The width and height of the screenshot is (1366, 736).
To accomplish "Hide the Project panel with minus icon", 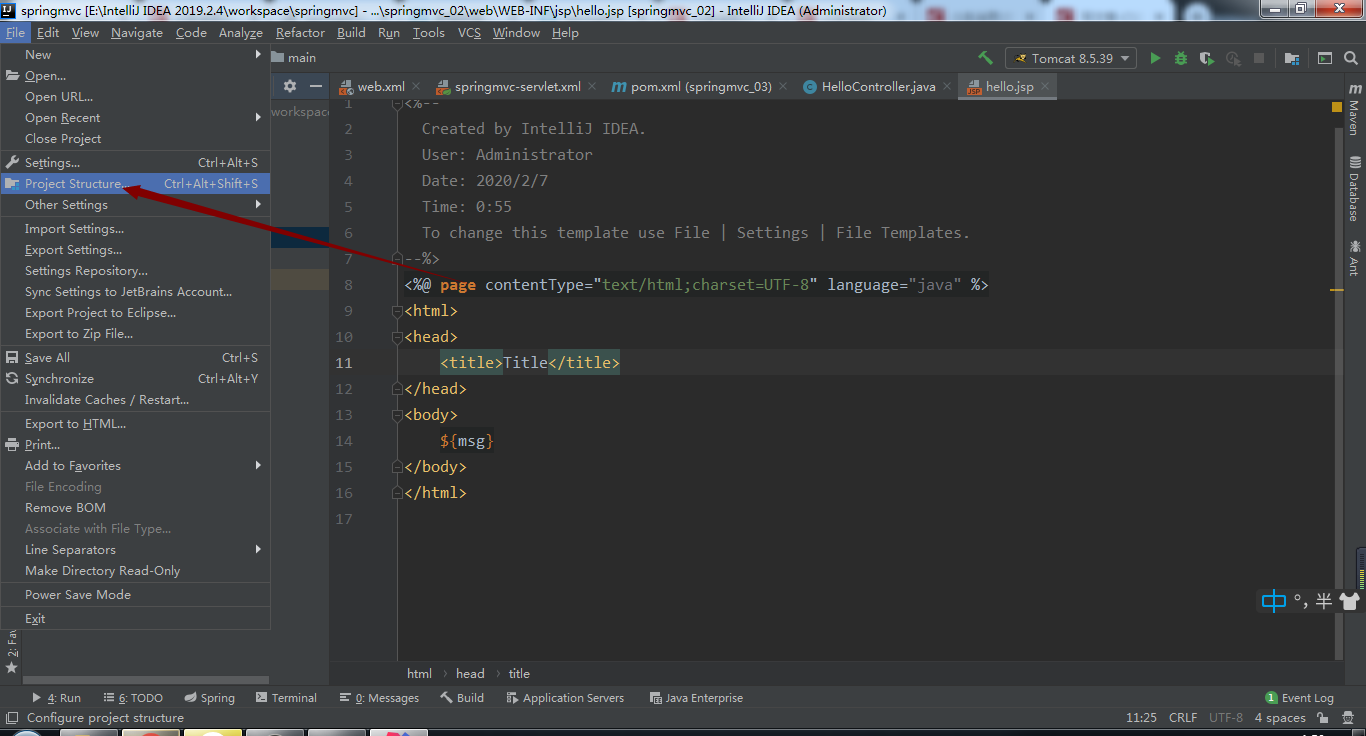I will (x=316, y=86).
